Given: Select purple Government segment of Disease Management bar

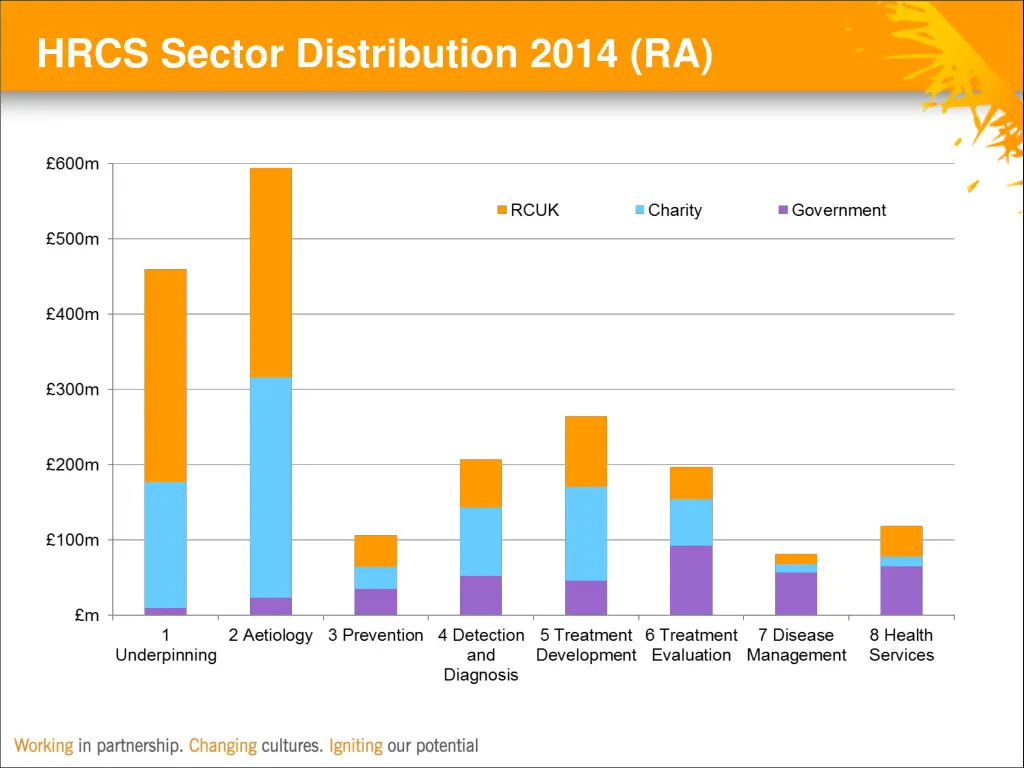Looking at the screenshot, I should (796, 593).
